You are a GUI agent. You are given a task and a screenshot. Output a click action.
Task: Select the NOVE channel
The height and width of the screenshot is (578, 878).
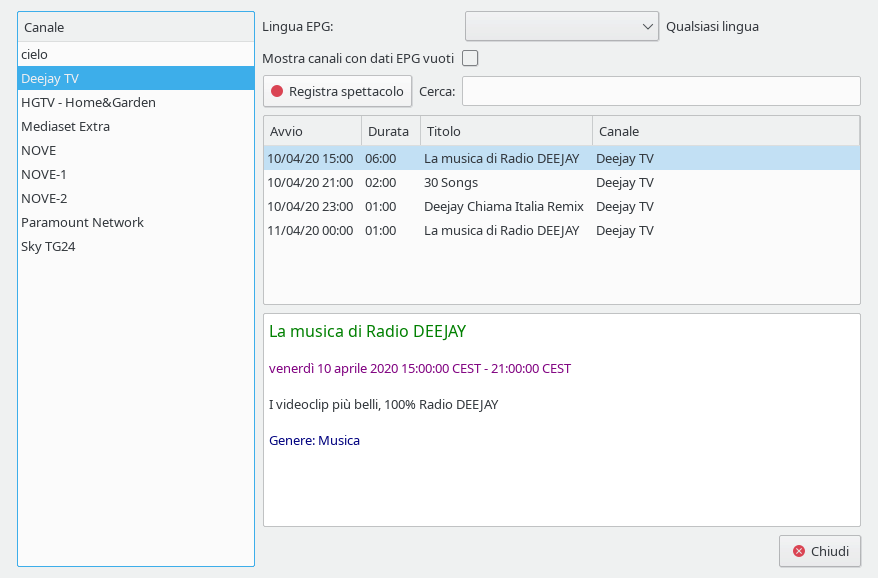[x=136, y=151]
